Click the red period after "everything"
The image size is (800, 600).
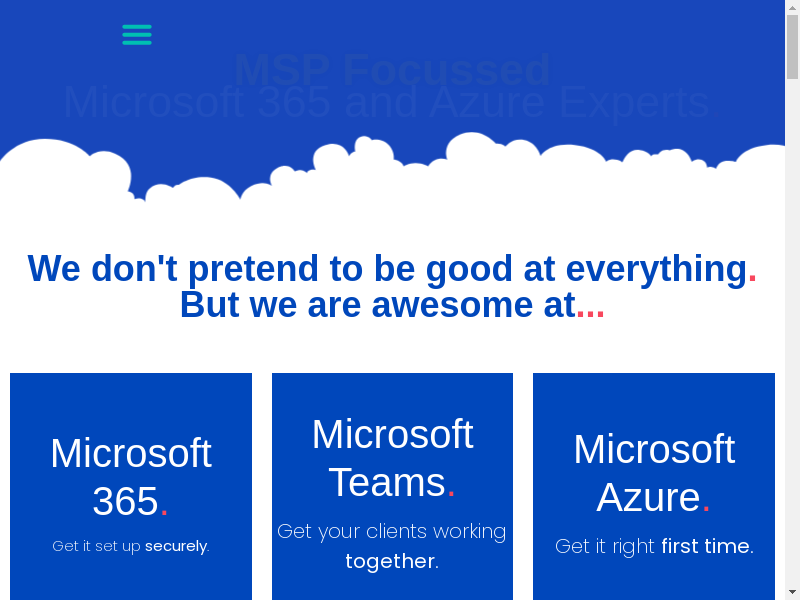[x=752, y=271]
